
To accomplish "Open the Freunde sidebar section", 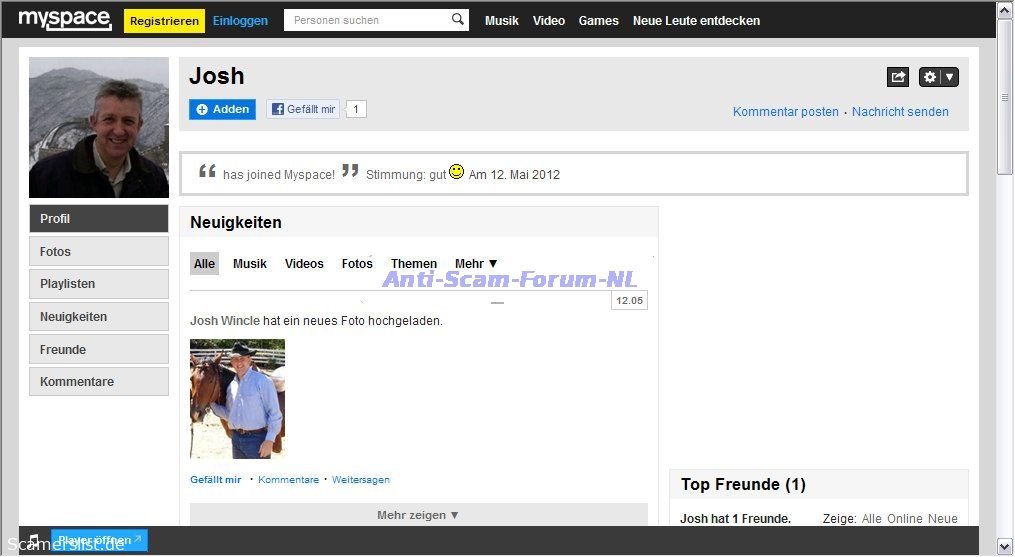I will 98,350.
